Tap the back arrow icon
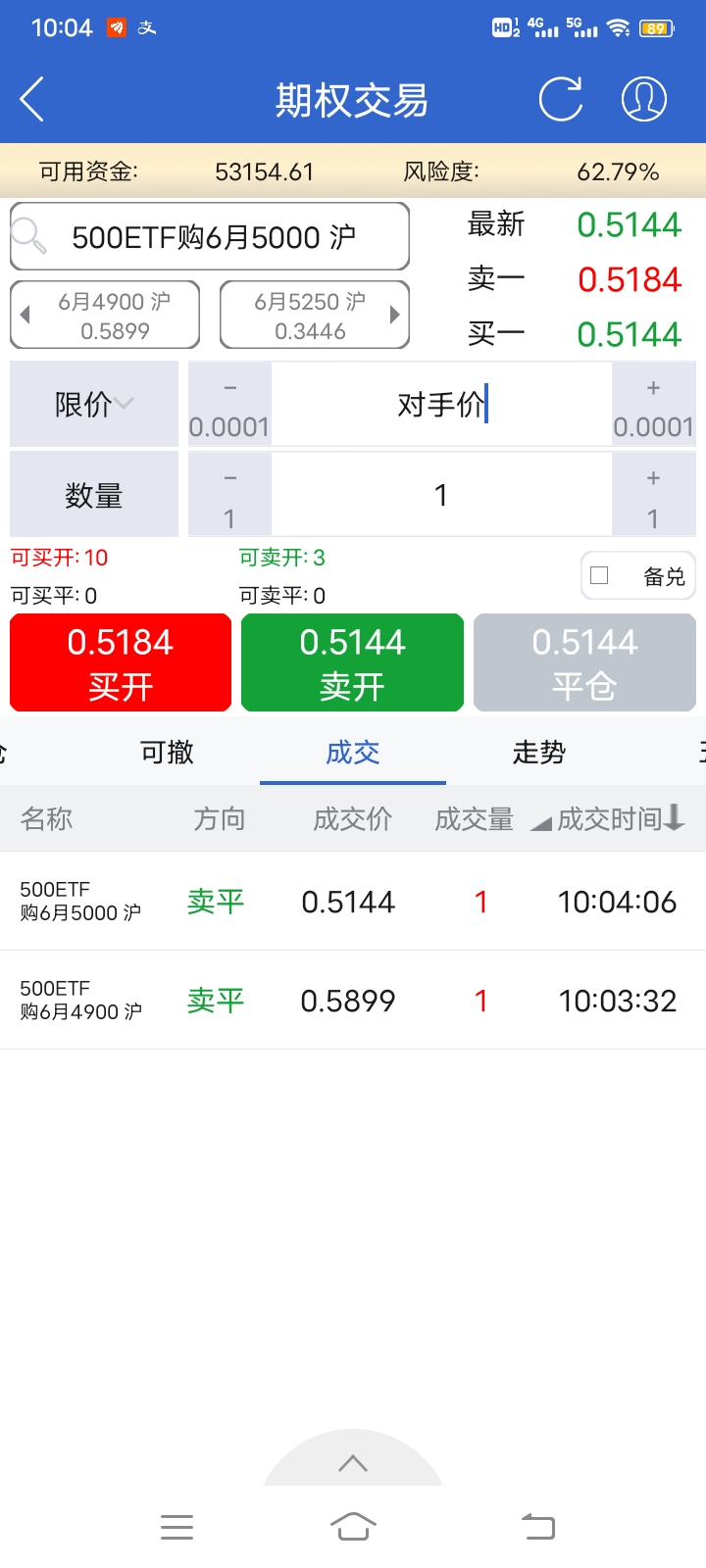Viewport: 706px width, 1568px height. 32,99
